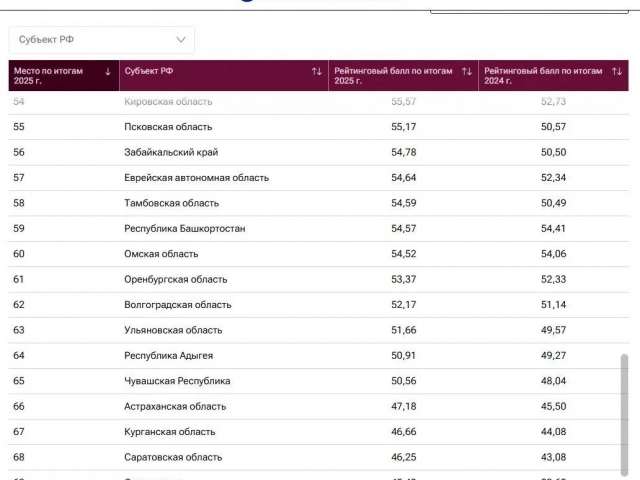Click 2025 score 51,66 value
The image size is (640, 480).
[x=403, y=330]
